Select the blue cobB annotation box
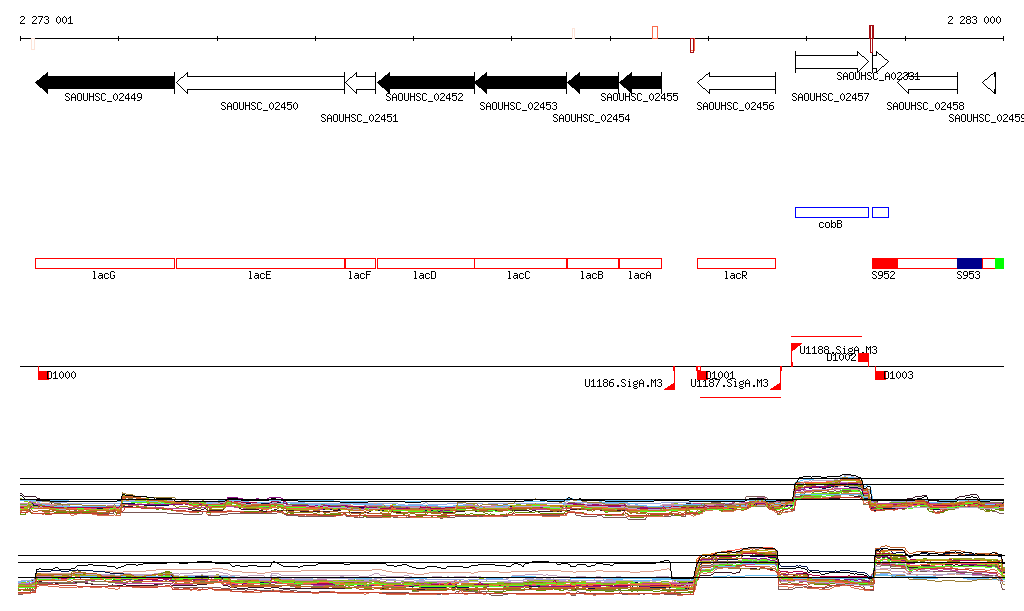Screen dimensions: 1024x611 click(x=831, y=212)
